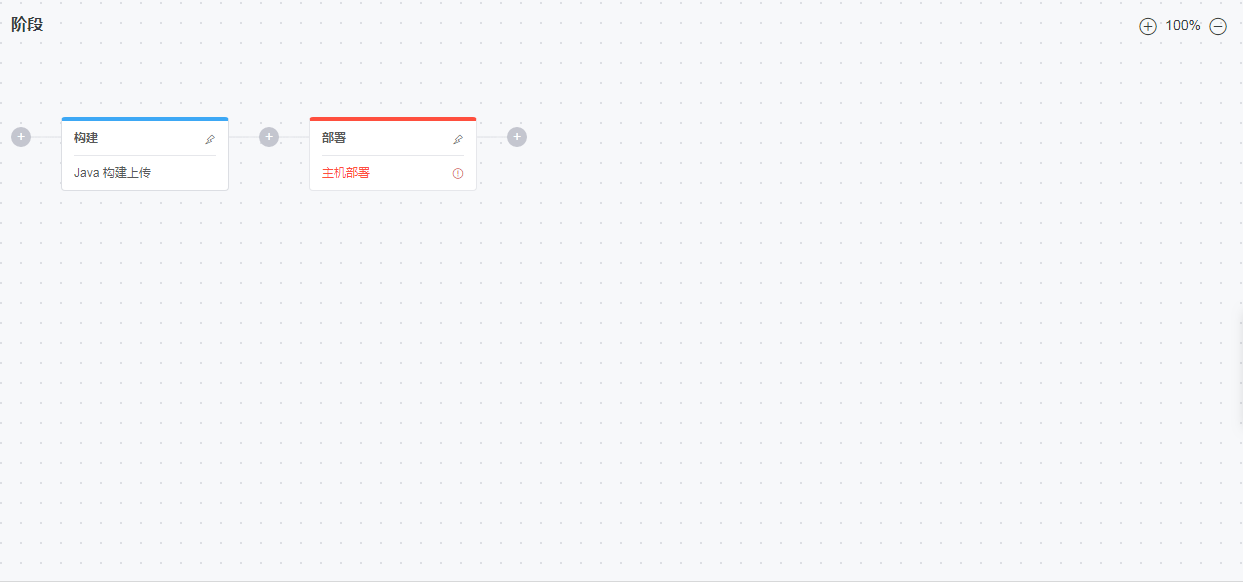This screenshot has height=582, width=1243.
Task: Click the warning icon beside 主机部署
Action: 458,173
